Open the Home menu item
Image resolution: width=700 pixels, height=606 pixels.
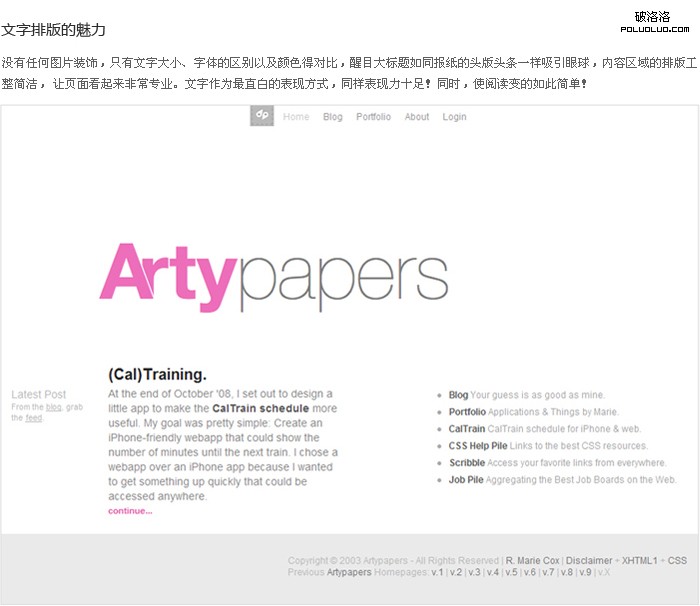(x=296, y=117)
